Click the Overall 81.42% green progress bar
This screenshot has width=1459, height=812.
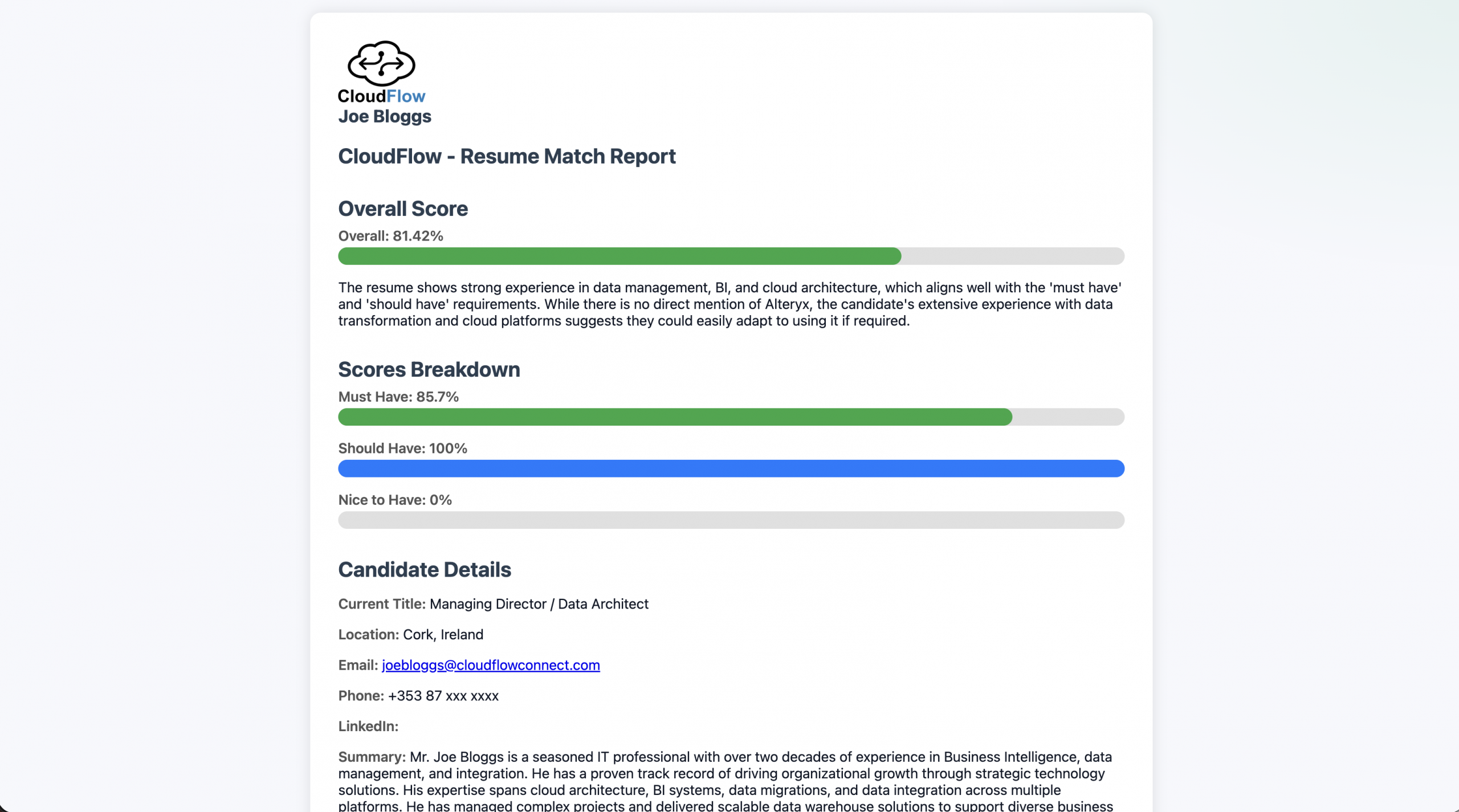click(x=620, y=256)
